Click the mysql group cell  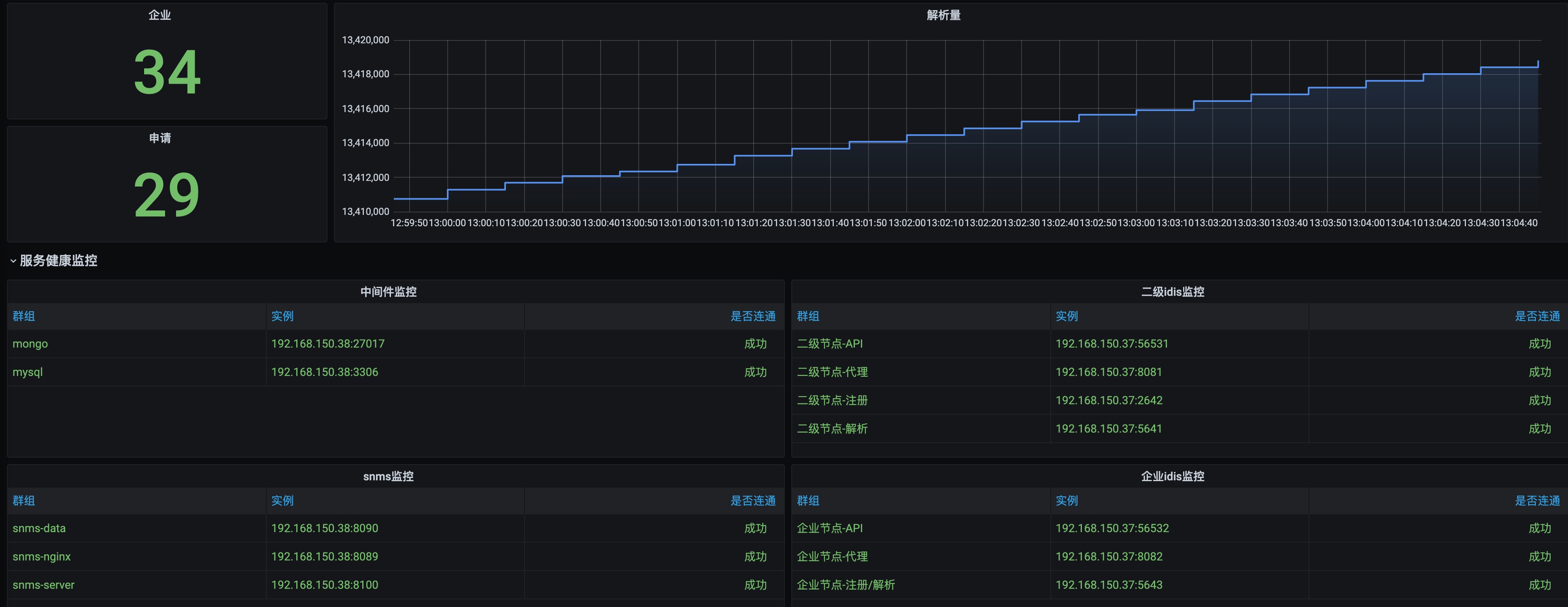28,372
